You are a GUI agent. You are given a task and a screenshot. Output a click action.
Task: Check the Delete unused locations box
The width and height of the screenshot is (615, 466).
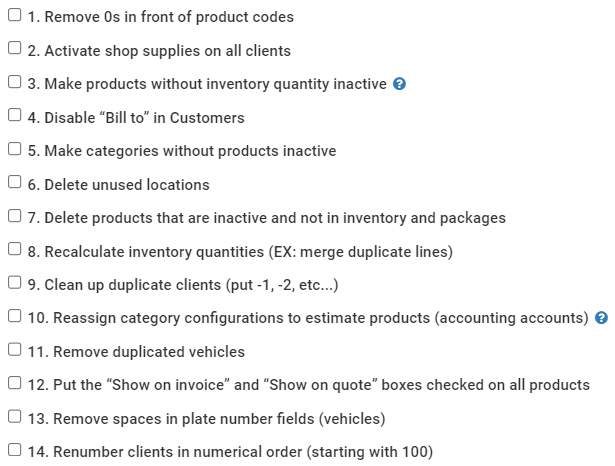tap(15, 183)
